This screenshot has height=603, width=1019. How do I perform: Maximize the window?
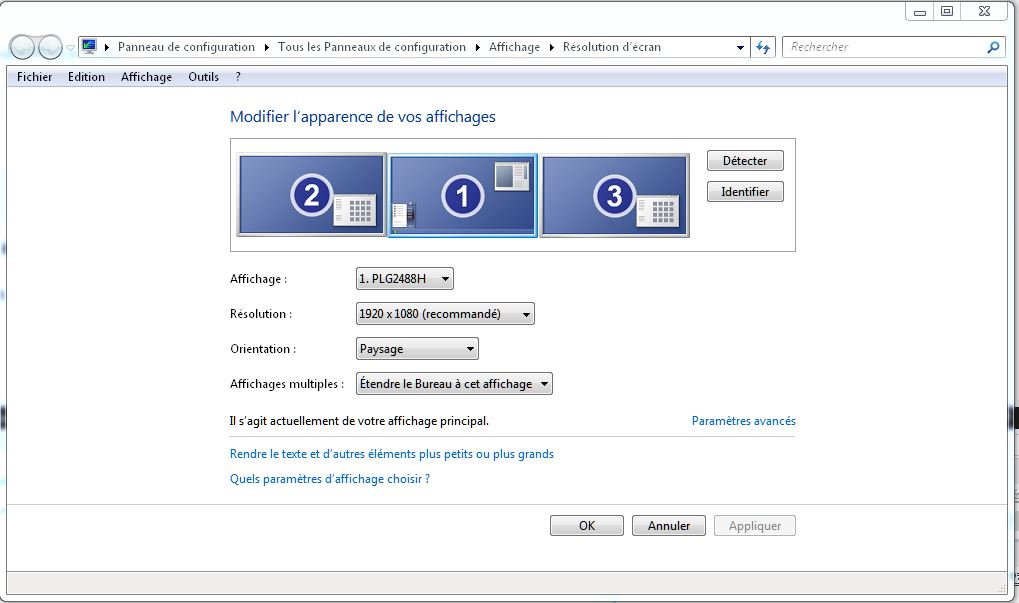tap(947, 12)
